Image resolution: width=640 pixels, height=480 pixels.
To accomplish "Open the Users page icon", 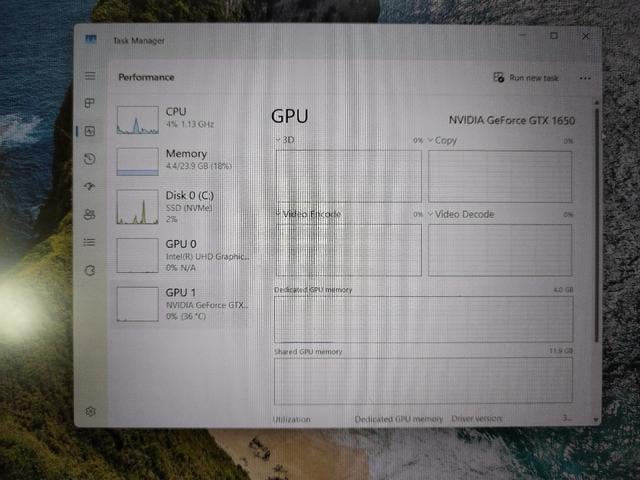I will (x=89, y=214).
